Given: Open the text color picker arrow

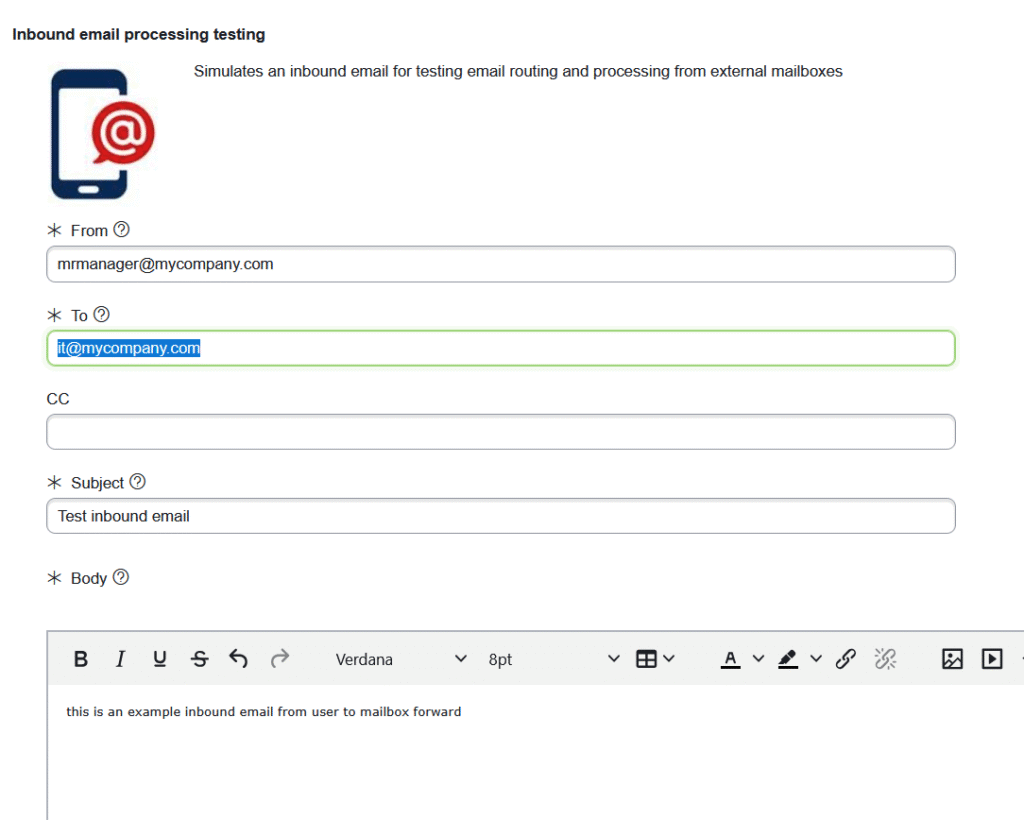Looking at the screenshot, I should pyautogui.click(x=758, y=659).
